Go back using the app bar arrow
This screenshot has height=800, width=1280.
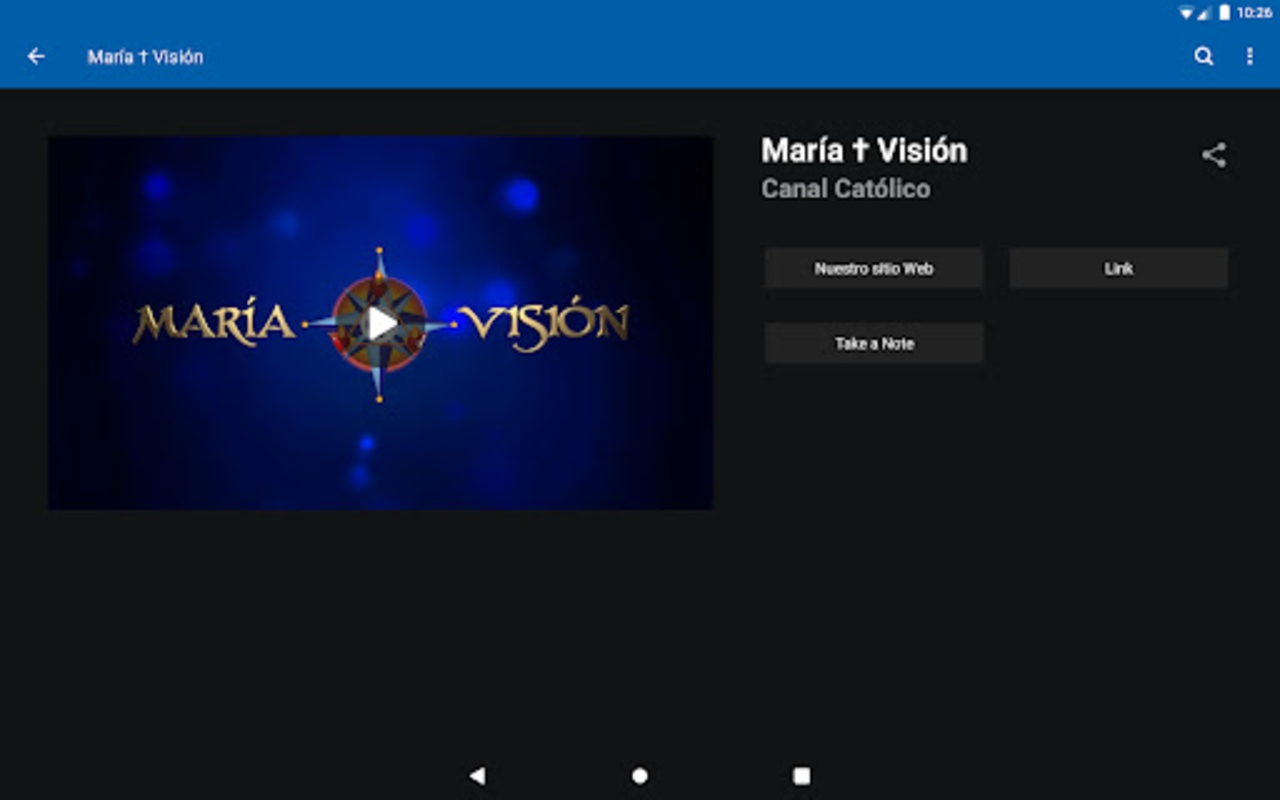(x=36, y=57)
